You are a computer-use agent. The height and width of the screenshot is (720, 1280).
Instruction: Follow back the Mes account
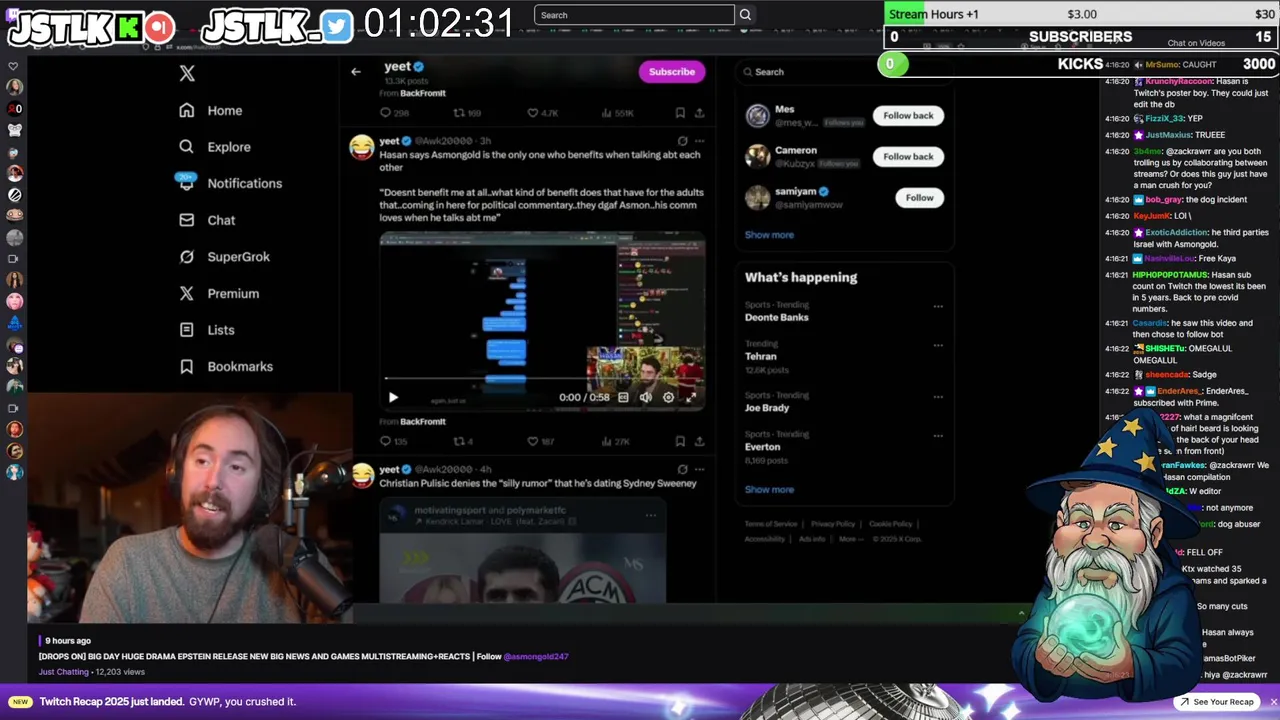[x=908, y=116]
